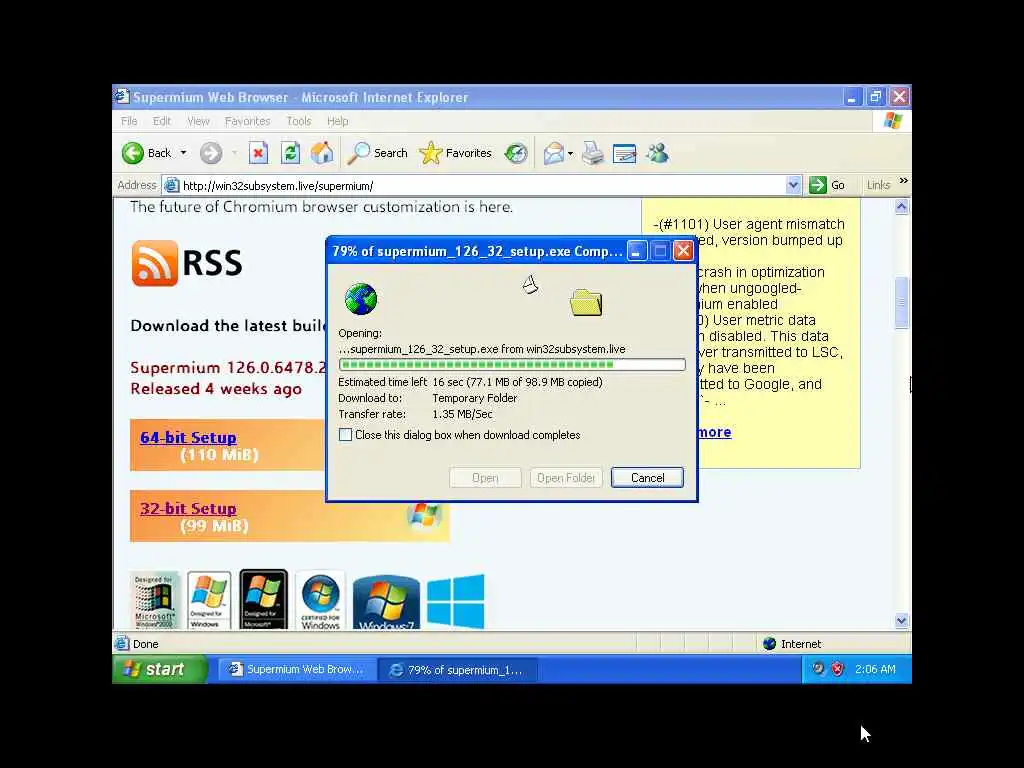
Task: Click the address bar URL field
Action: [x=481, y=185]
